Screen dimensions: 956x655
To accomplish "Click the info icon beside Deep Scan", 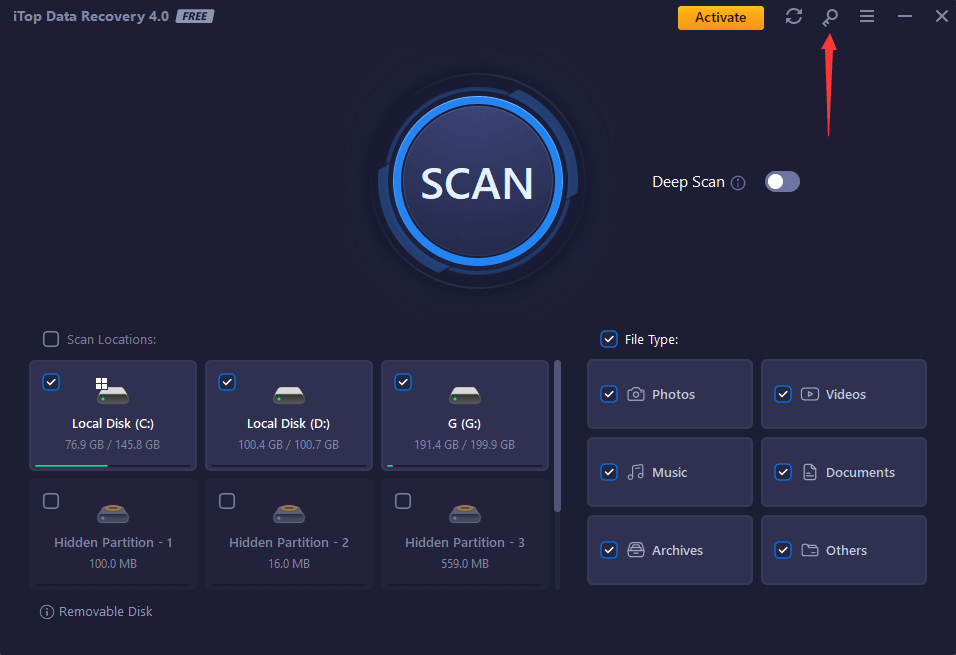I will point(737,182).
